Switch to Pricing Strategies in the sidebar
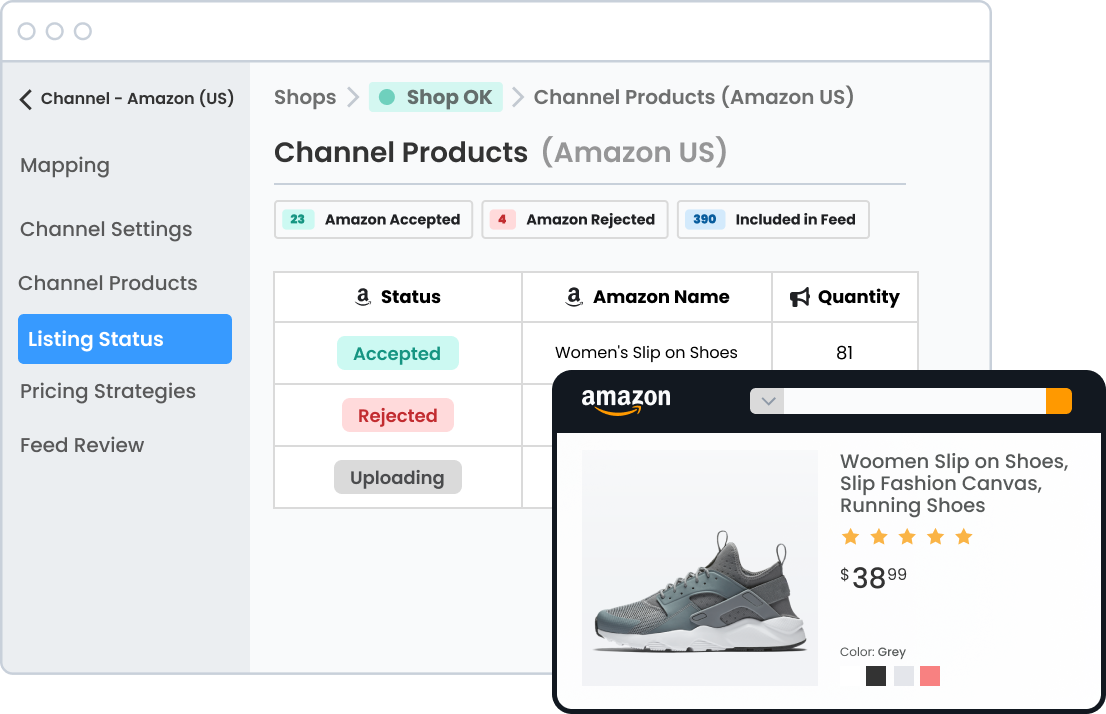Viewport: 1106px width, 714px height. [x=107, y=391]
